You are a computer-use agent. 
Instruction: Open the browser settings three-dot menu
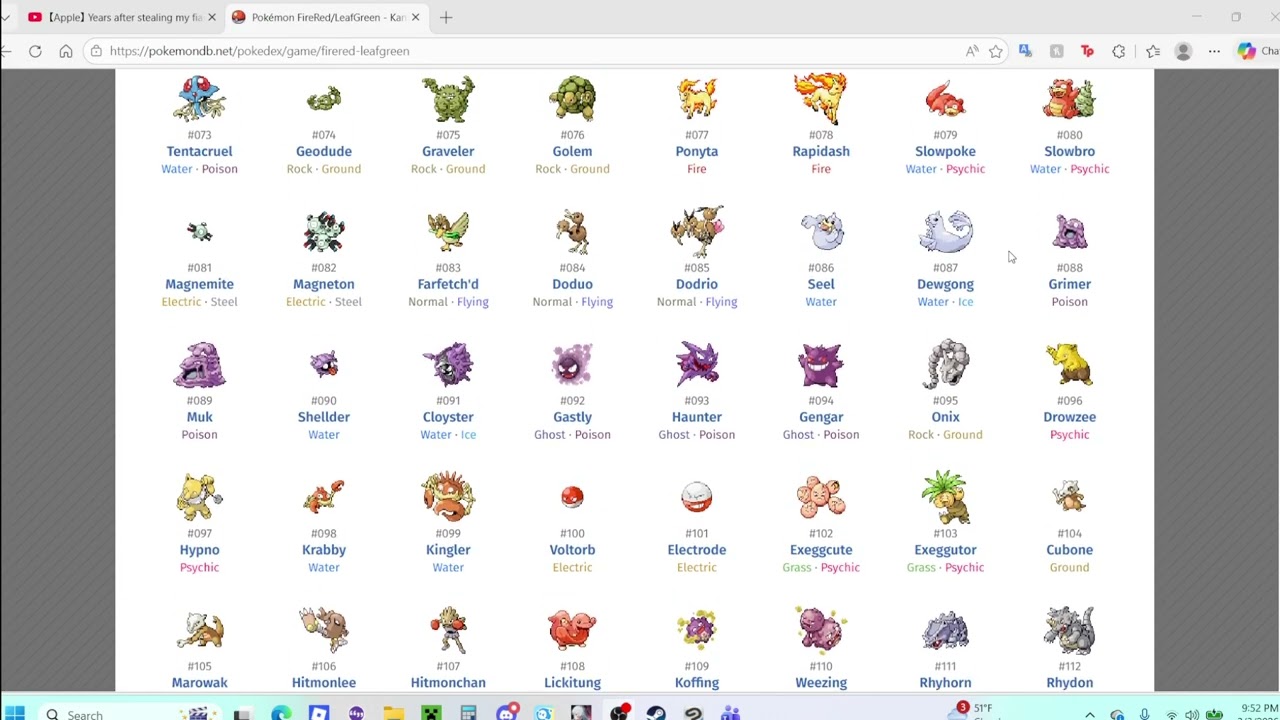click(1214, 51)
